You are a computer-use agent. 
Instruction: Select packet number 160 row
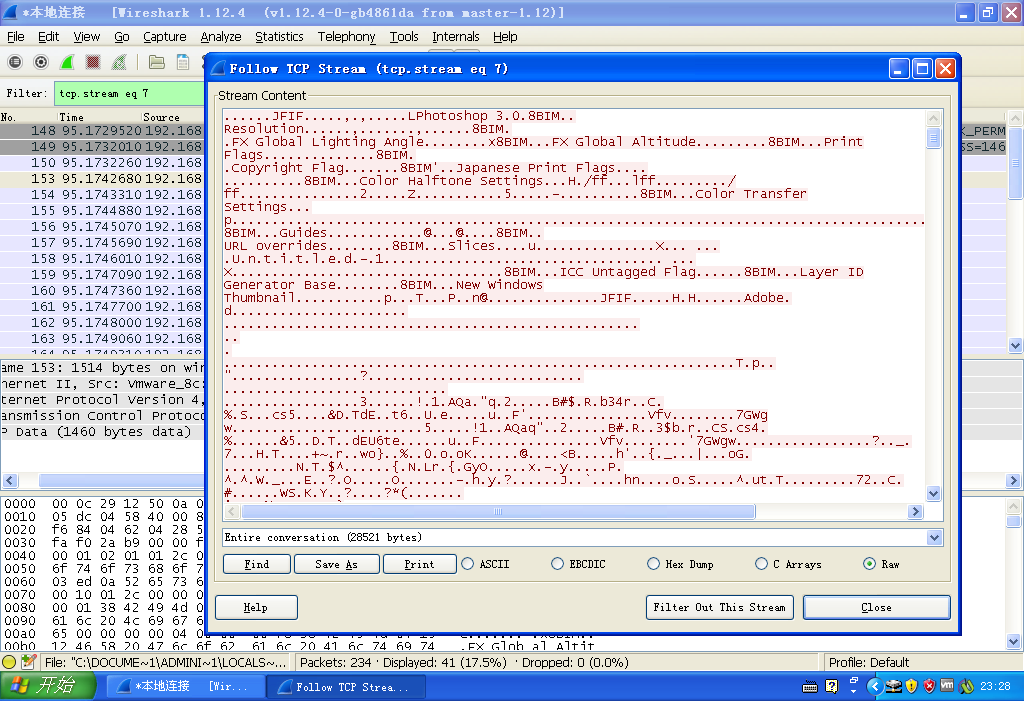[x=101, y=290]
